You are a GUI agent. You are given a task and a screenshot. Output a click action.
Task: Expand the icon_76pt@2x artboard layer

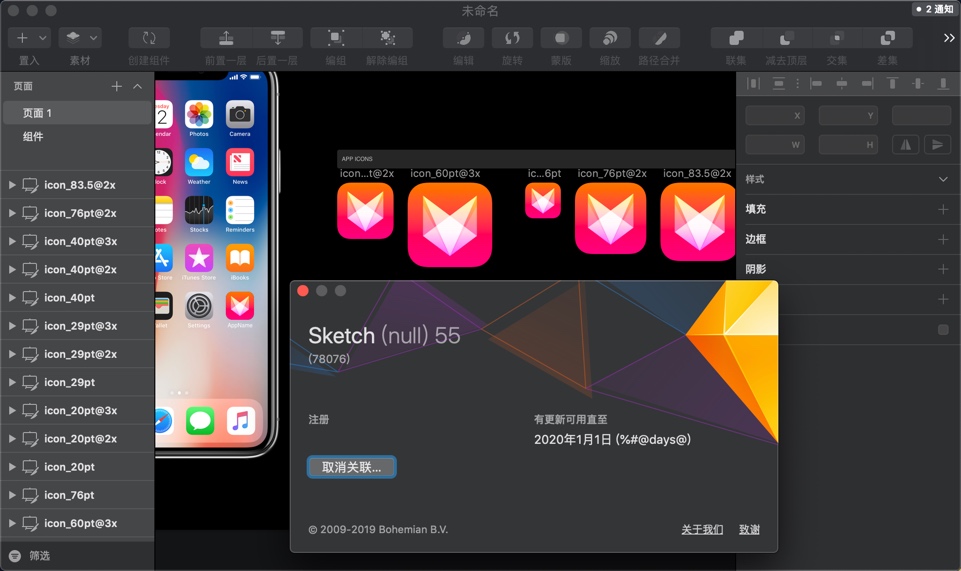tap(12, 213)
